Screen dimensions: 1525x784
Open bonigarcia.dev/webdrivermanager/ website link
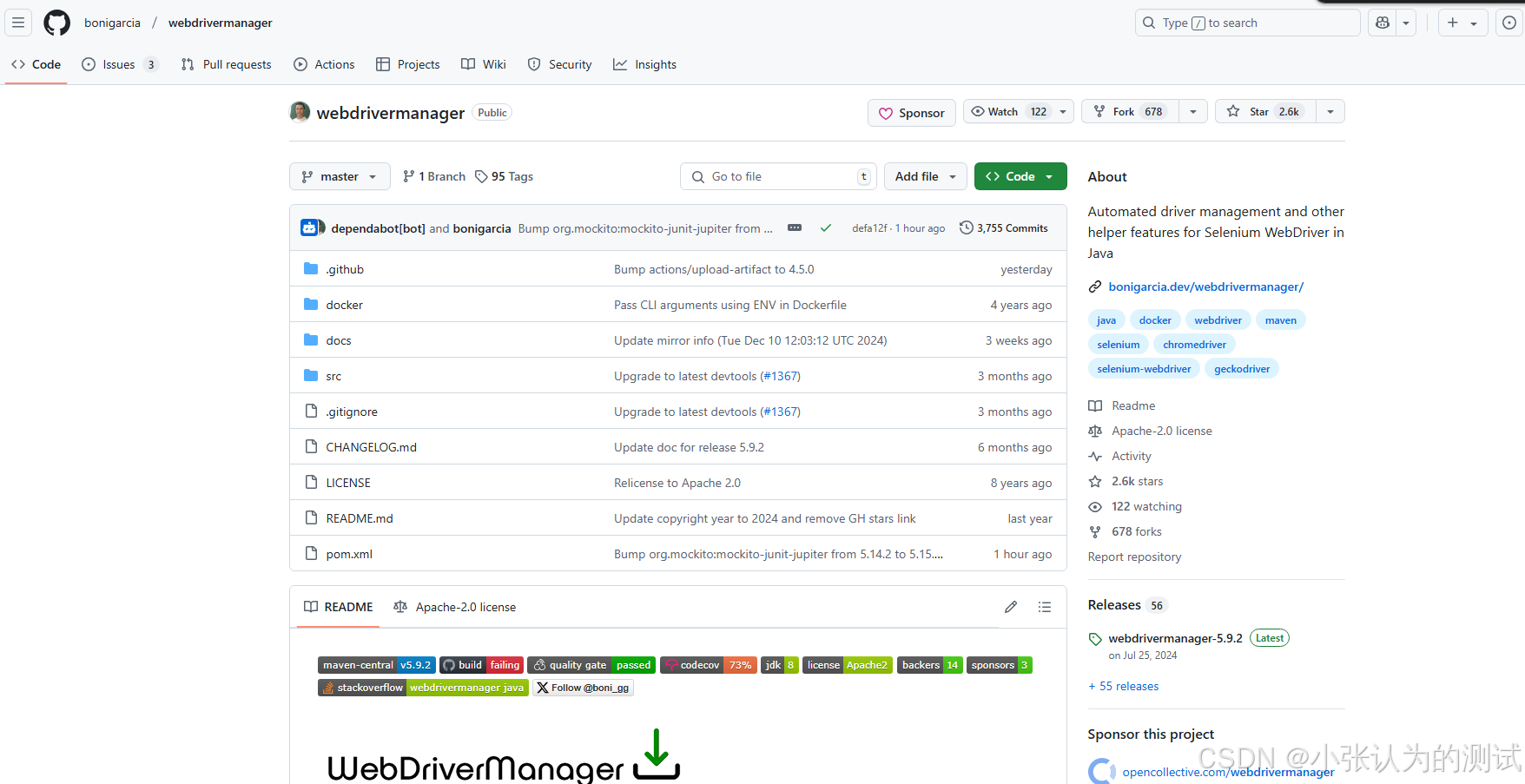[1205, 287]
